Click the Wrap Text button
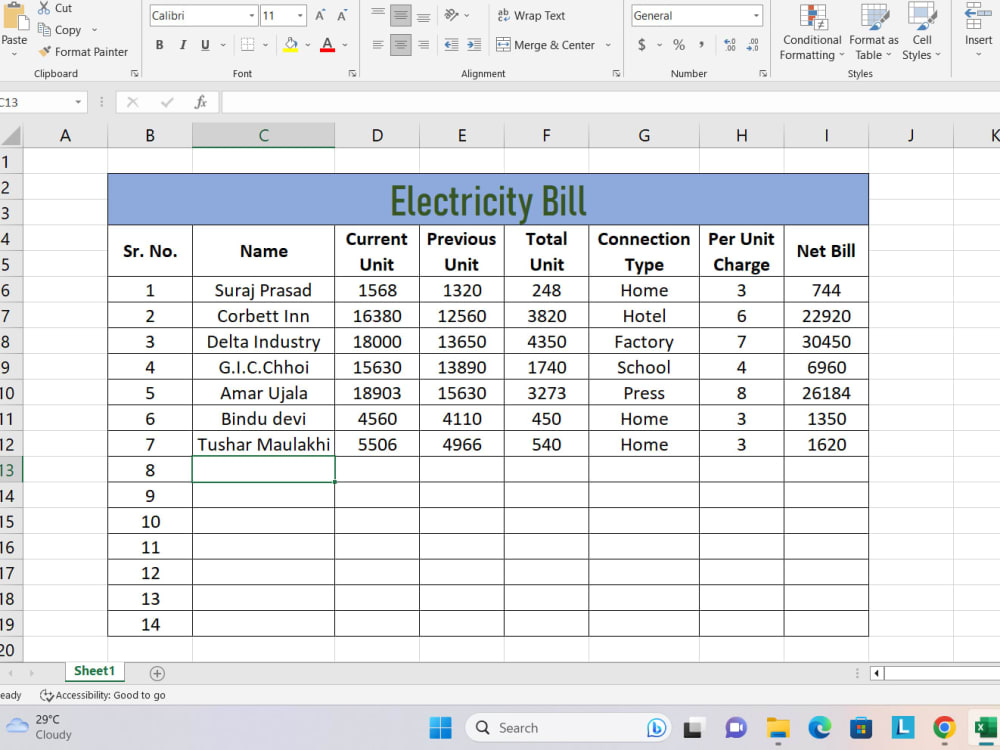1000x750 pixels. pyautogui.click(x=531, y=15)
